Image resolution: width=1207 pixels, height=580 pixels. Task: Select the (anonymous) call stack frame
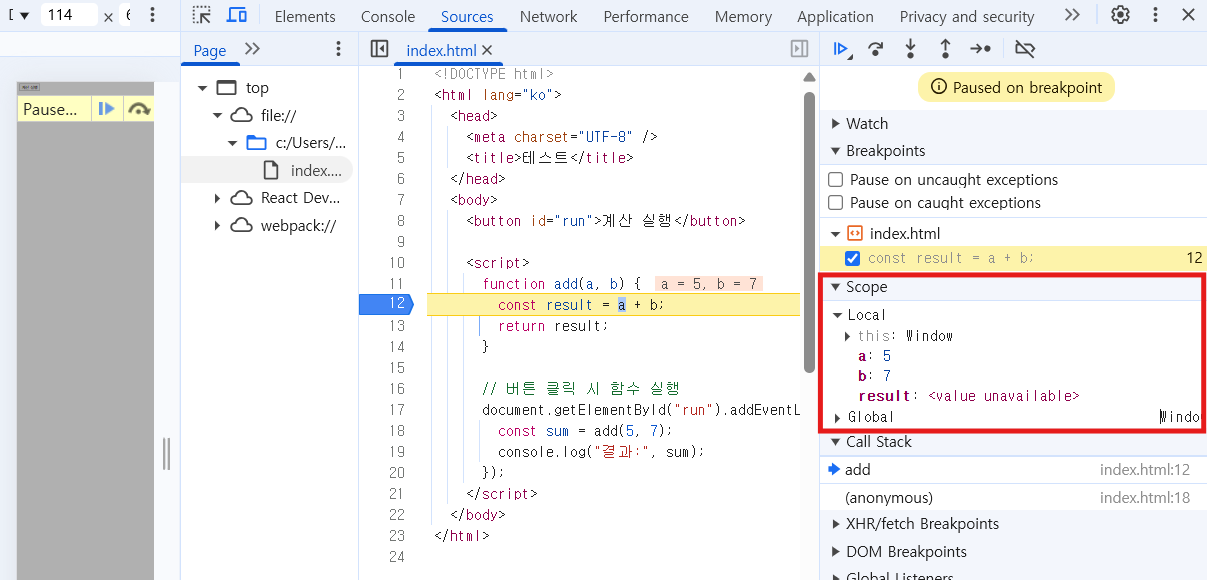[x=1013, y=498]
